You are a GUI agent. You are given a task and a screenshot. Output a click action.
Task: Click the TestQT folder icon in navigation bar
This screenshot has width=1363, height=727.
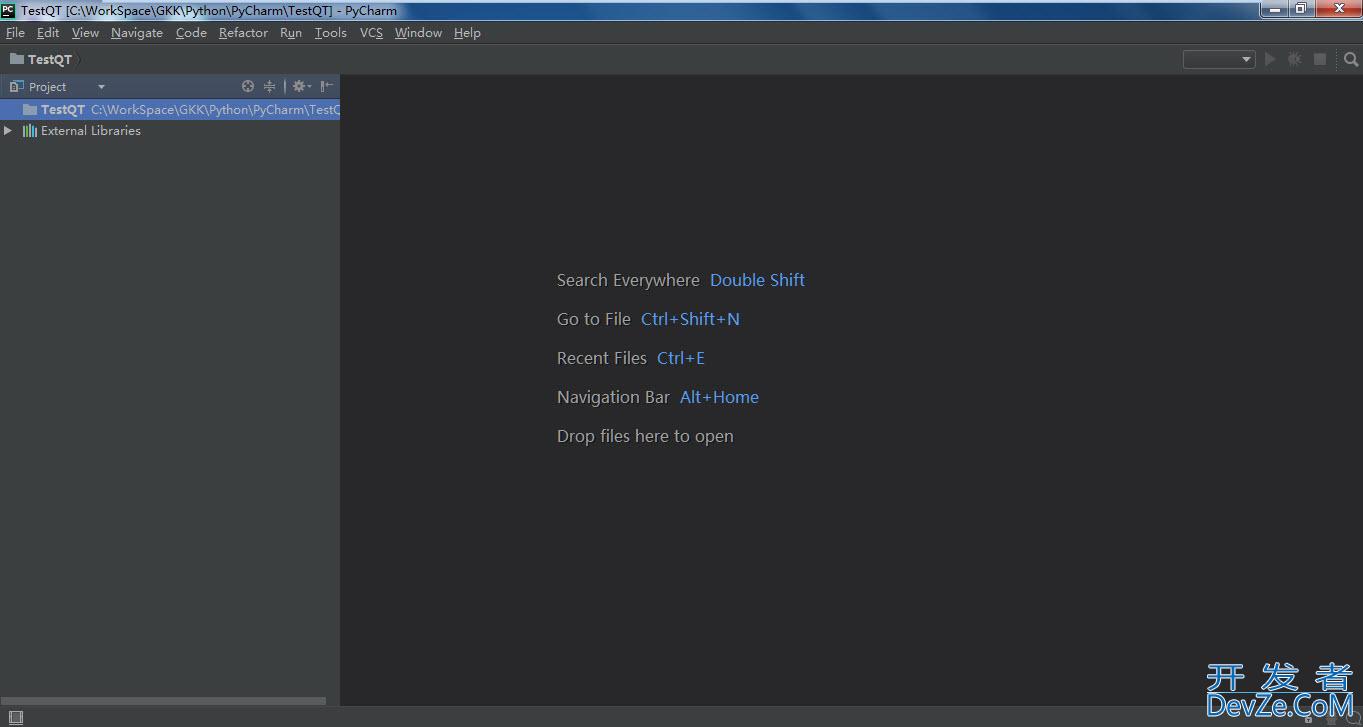(16, 59)
